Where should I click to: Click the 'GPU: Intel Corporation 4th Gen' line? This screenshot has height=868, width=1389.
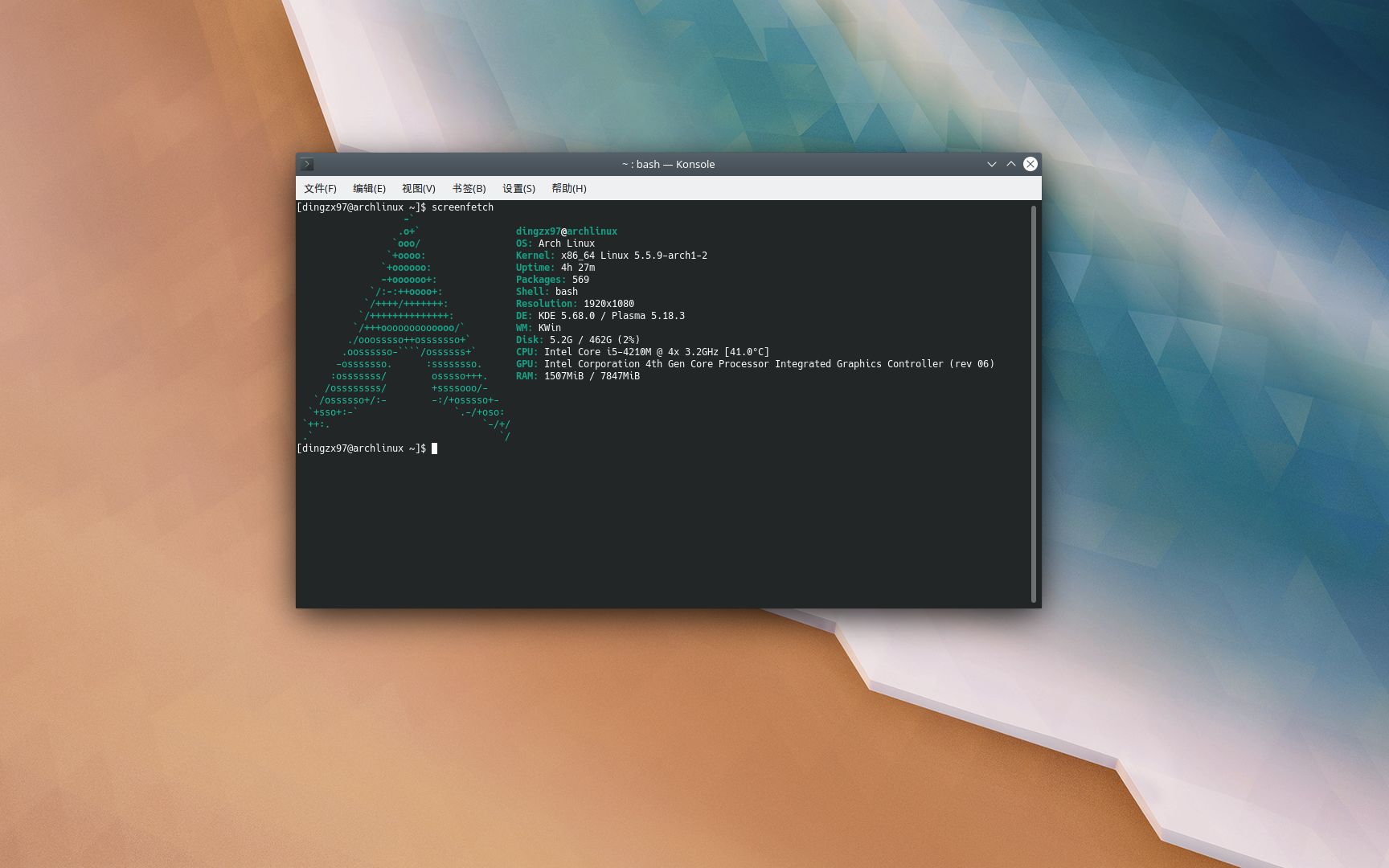pyautogui.click(x=755, y=364)
